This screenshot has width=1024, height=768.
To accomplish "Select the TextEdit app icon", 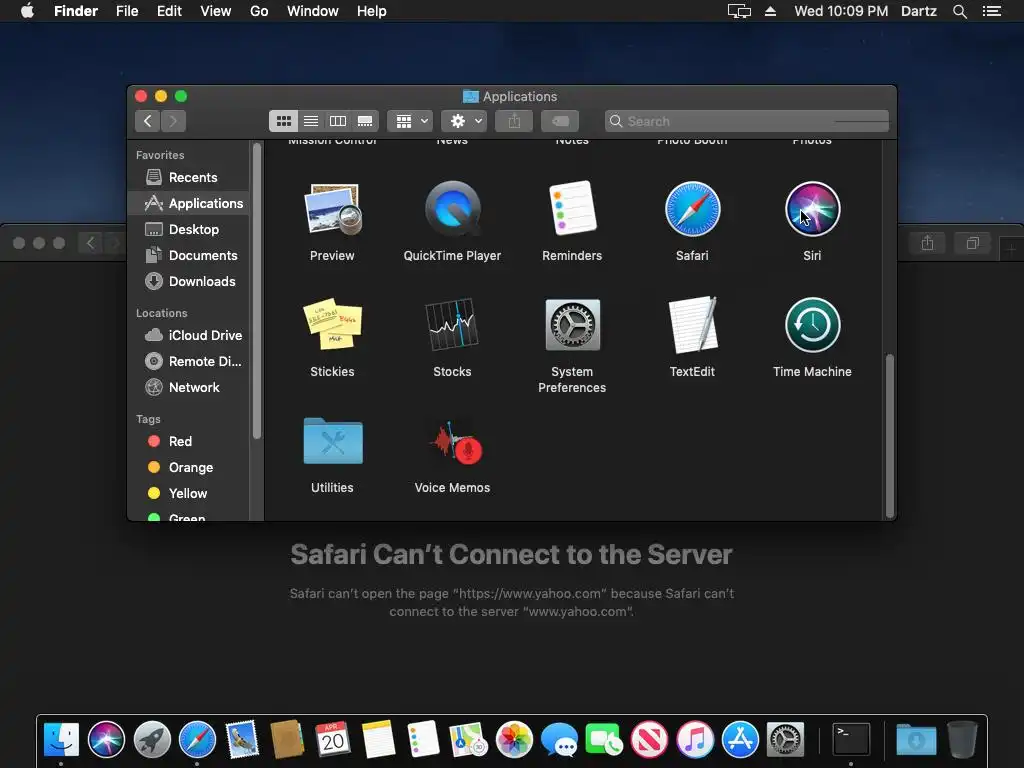I will click(692, 325).
